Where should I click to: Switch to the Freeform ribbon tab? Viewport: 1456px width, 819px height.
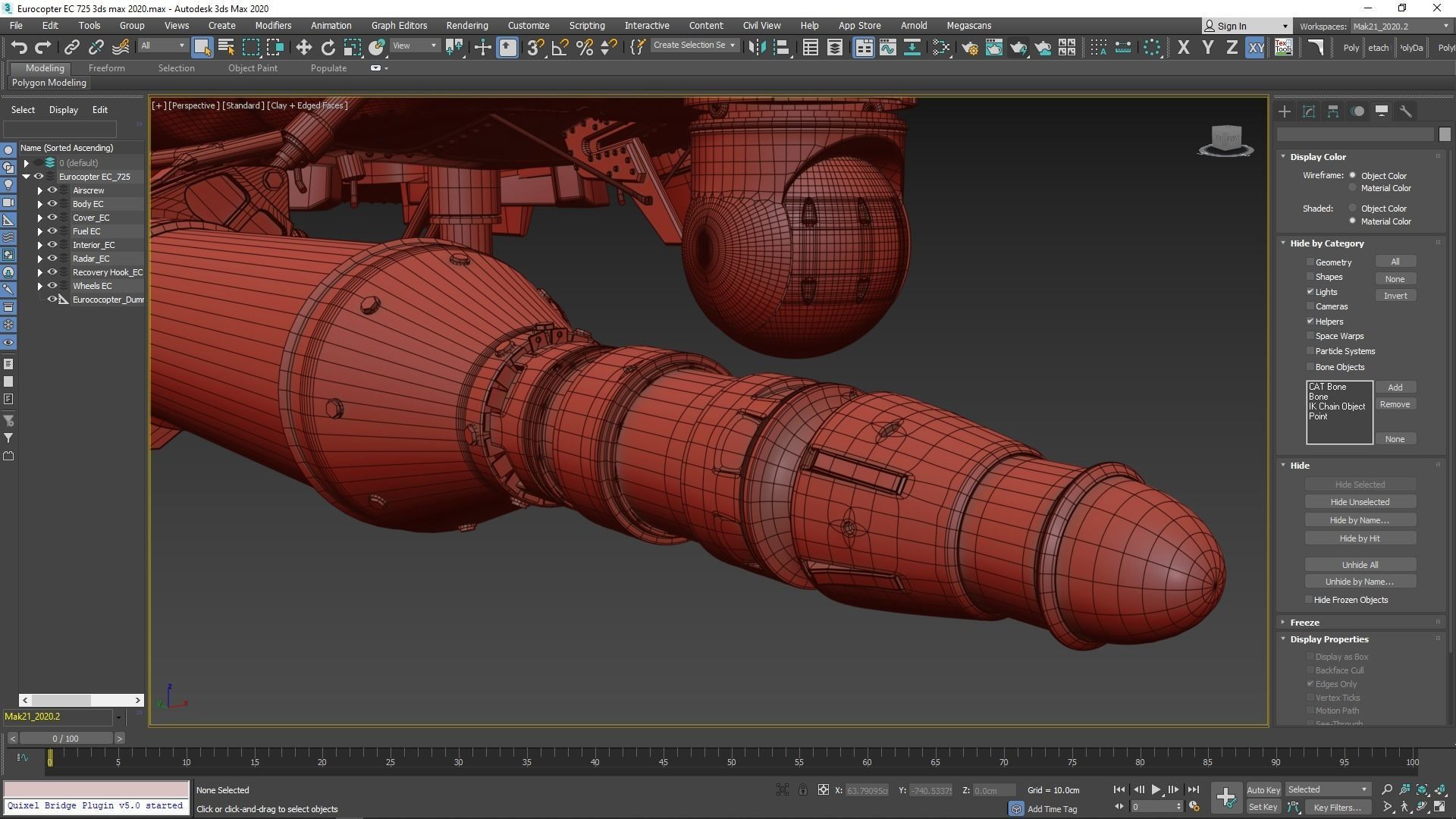[106, 67]
